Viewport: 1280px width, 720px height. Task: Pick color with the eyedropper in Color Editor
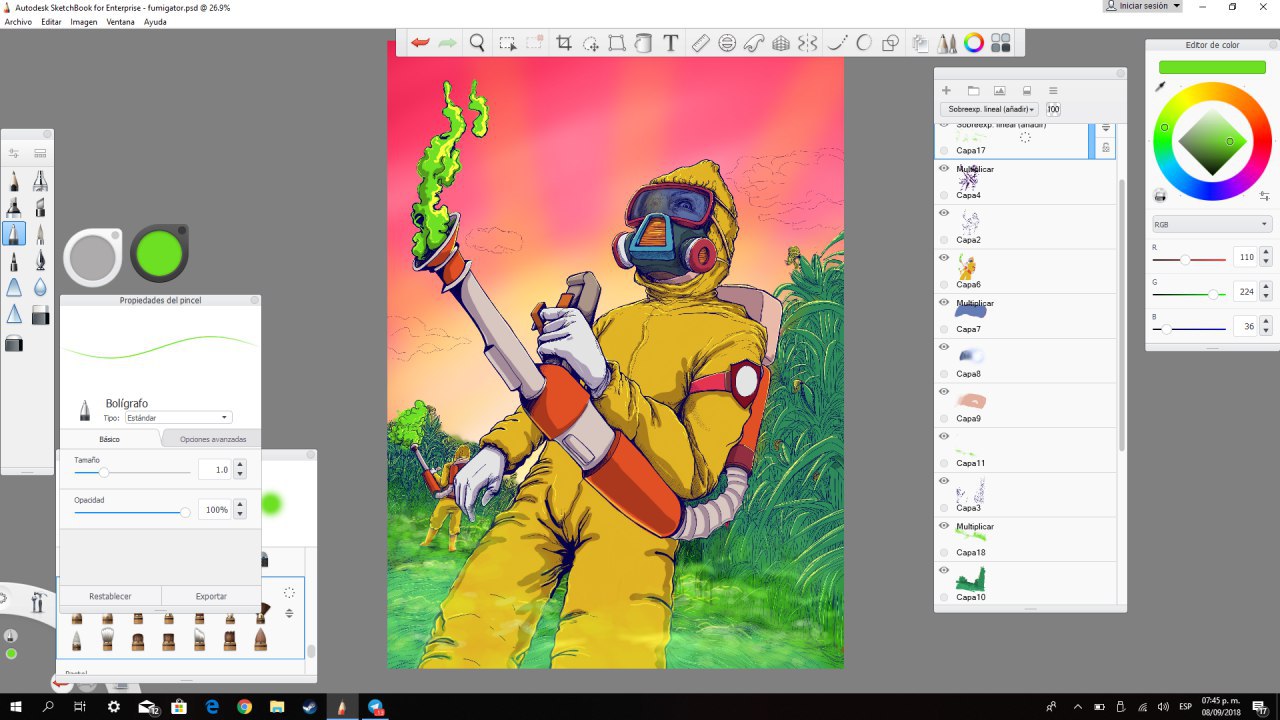click(1161, 87)
